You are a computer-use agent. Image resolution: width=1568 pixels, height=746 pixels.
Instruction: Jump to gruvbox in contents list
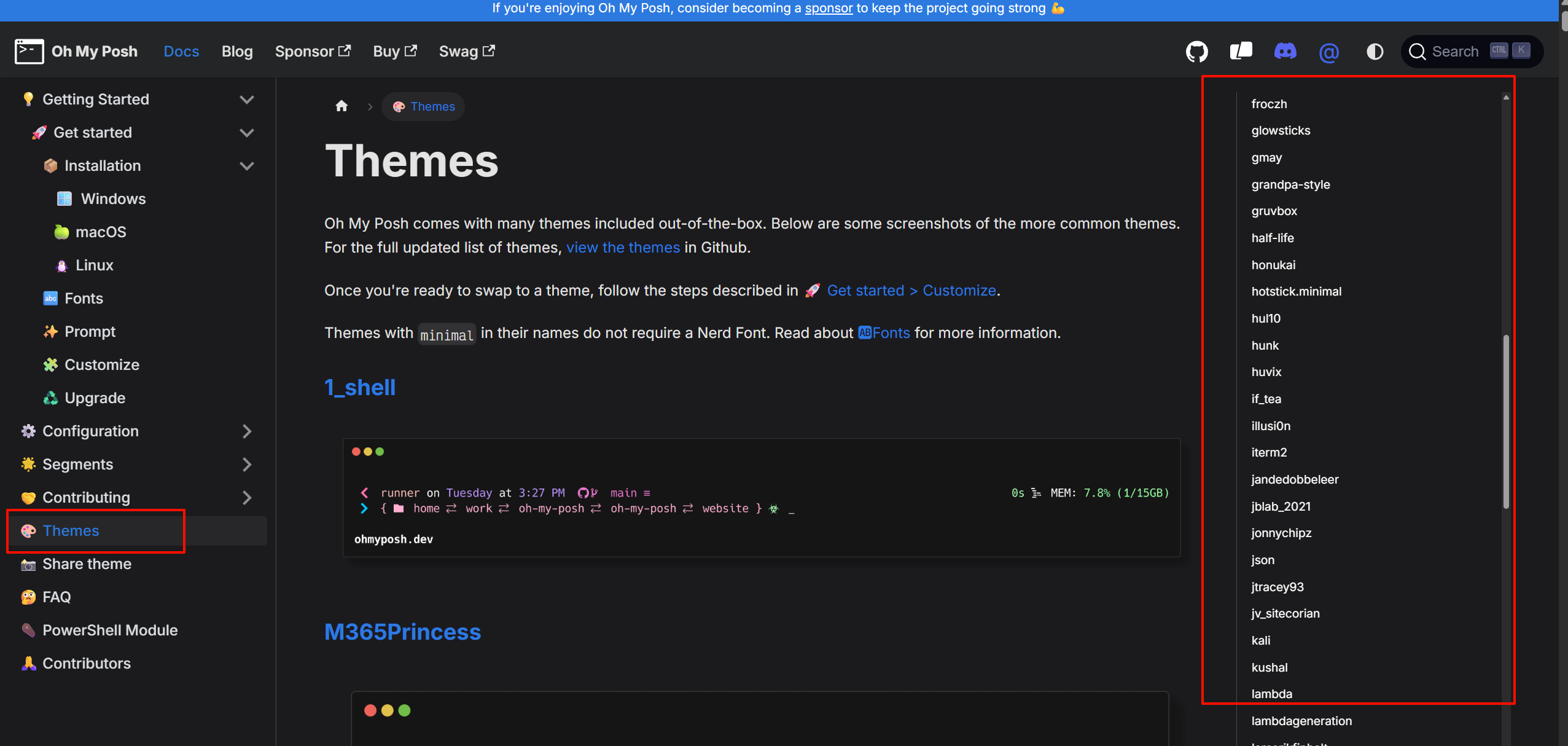point(1274,211)
